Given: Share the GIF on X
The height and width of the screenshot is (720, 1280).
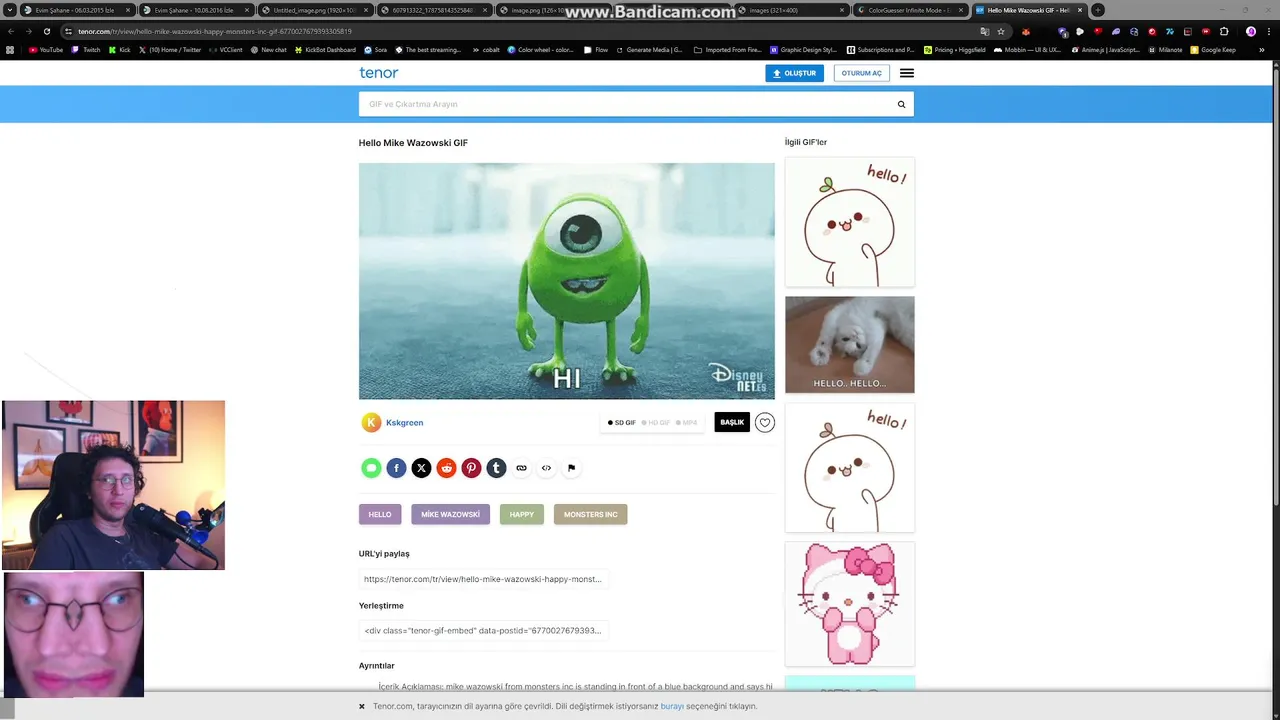Looking at the screenshot, I should pyautogui.click(x=421, y=468).
